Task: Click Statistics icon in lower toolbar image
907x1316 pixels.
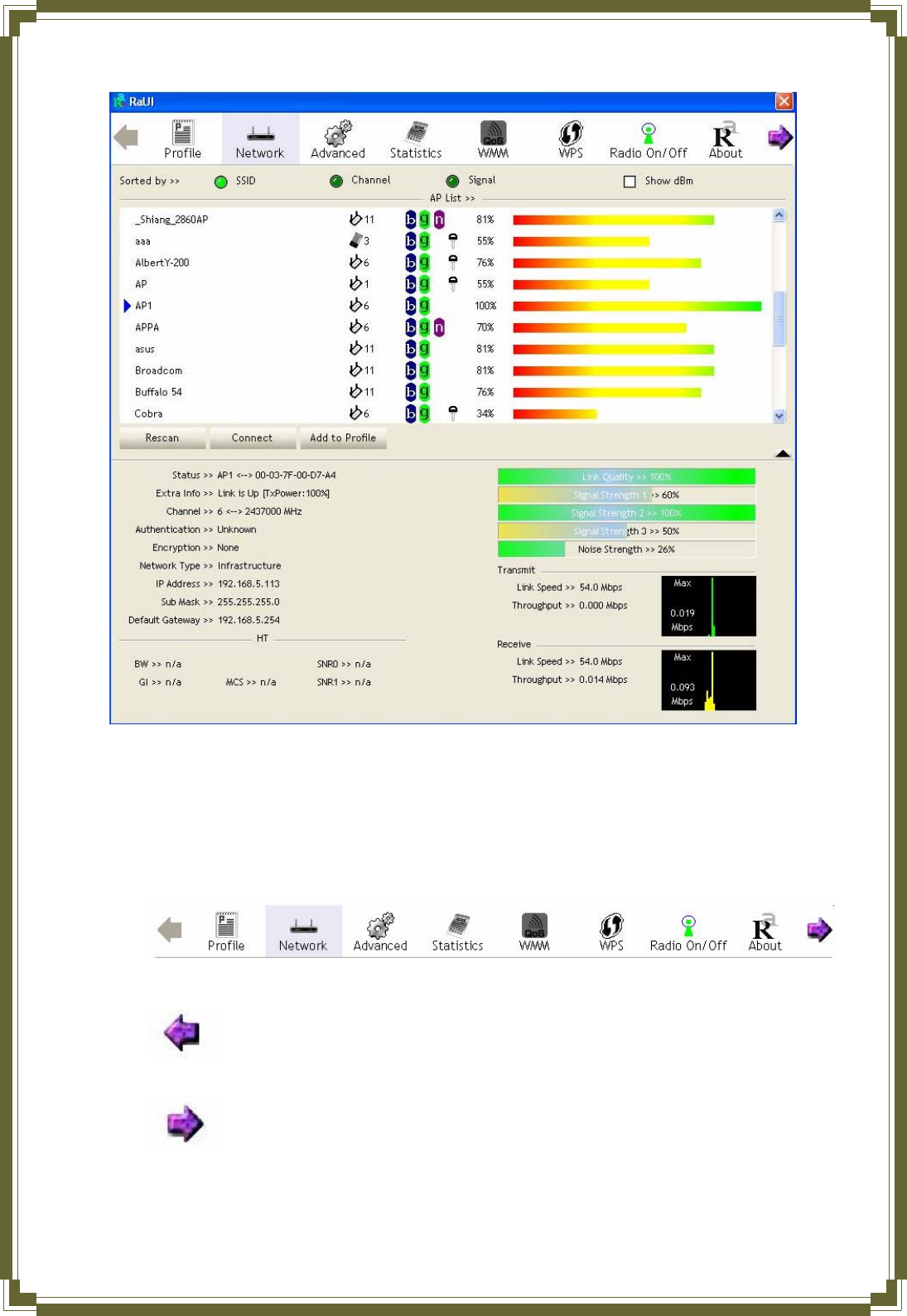Action: [x=457, y=931]
